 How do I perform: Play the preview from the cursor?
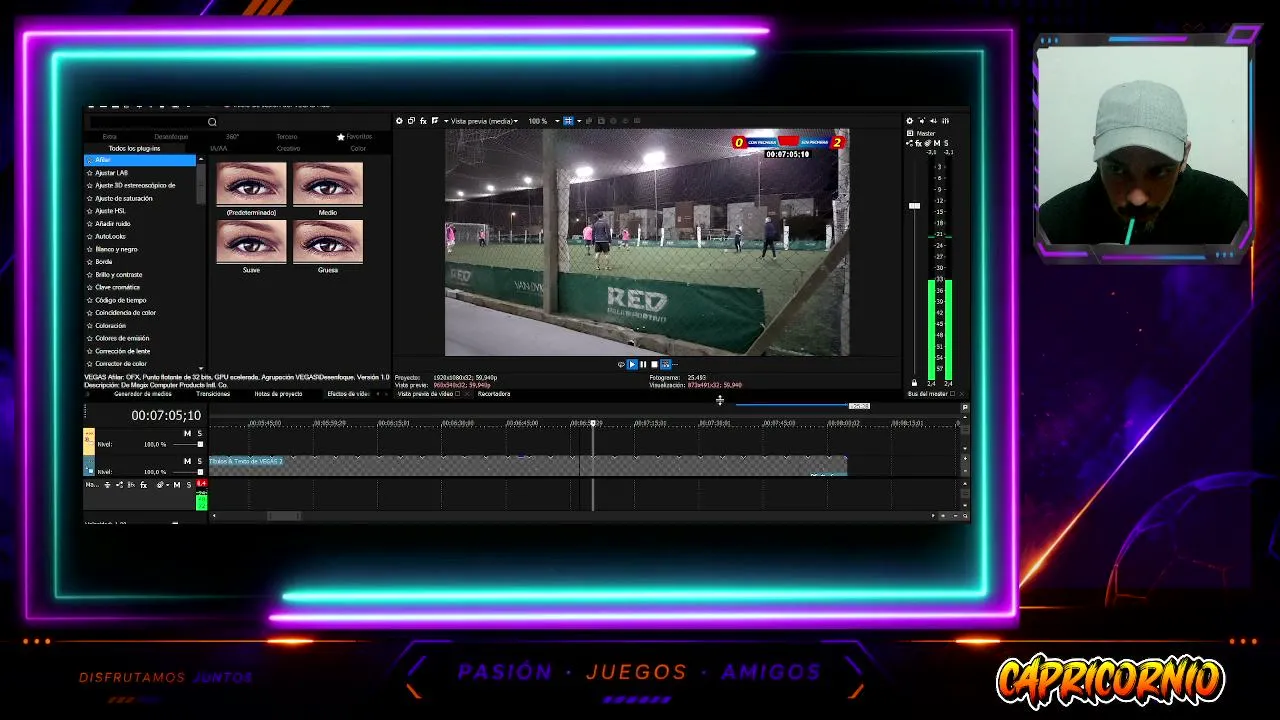coord(632,365)
